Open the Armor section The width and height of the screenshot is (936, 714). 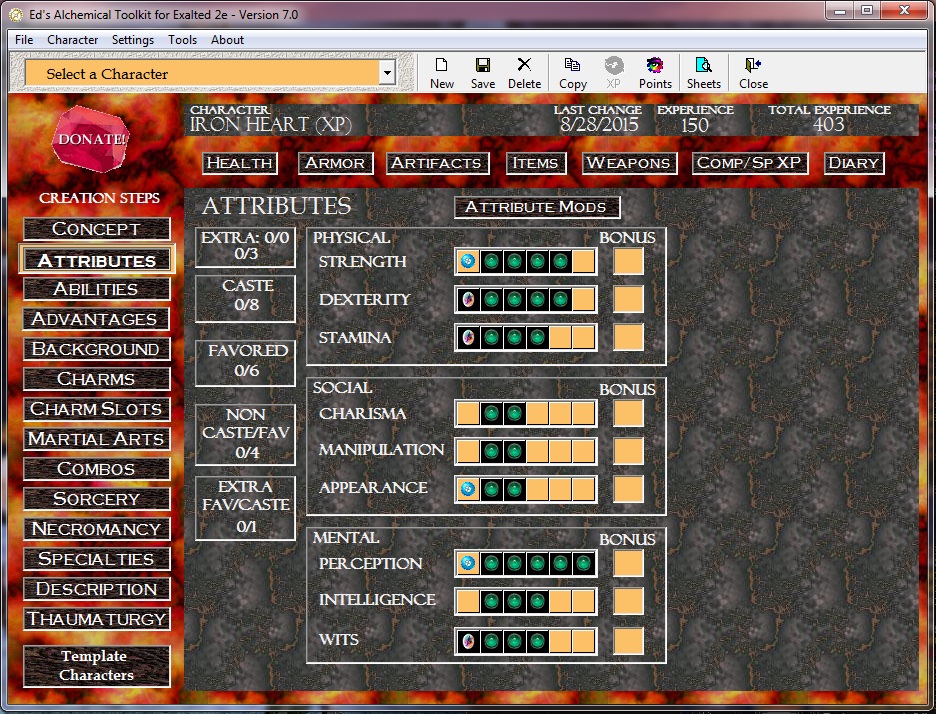tap(335, 163)
